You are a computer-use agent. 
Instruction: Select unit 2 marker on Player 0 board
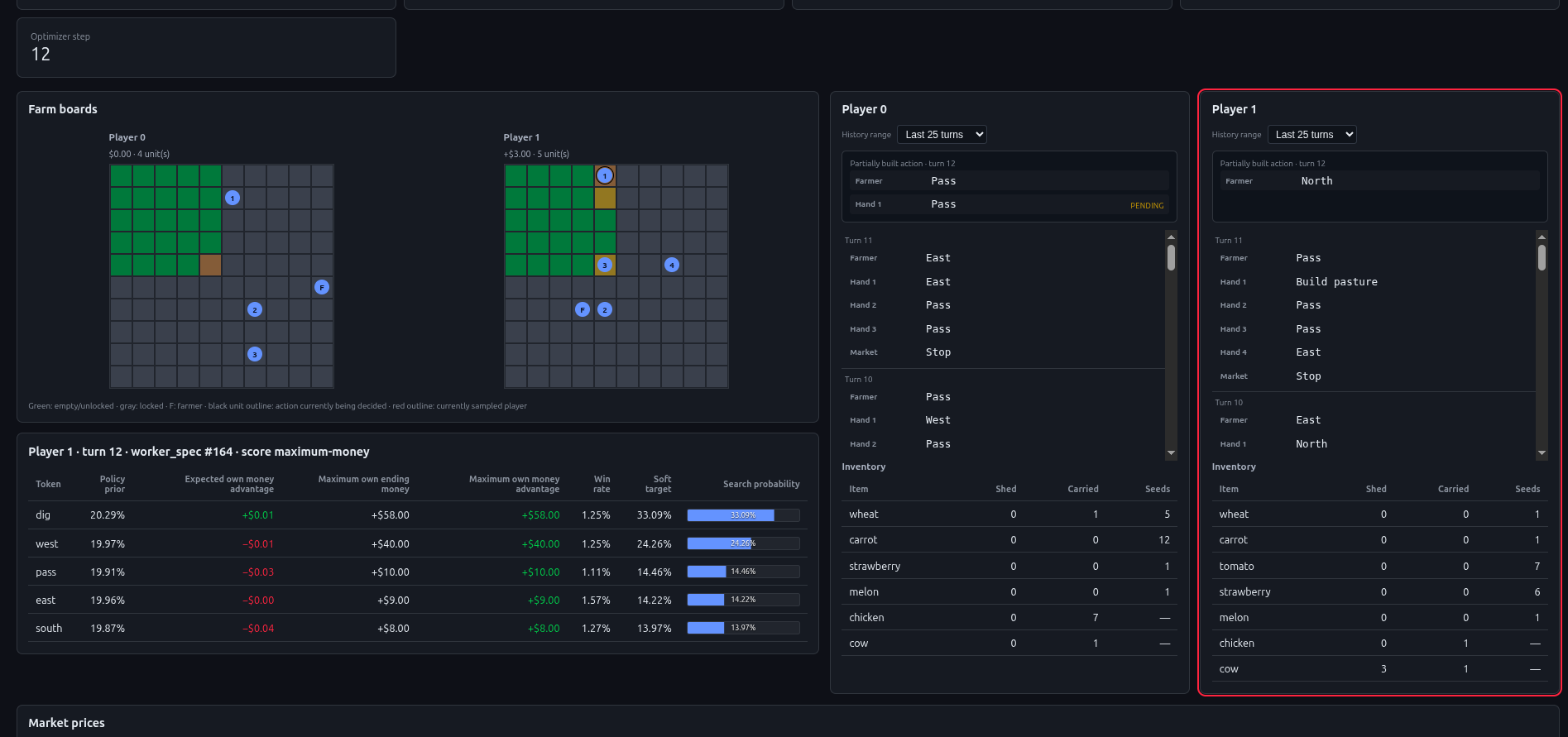[x=255, y=309]
